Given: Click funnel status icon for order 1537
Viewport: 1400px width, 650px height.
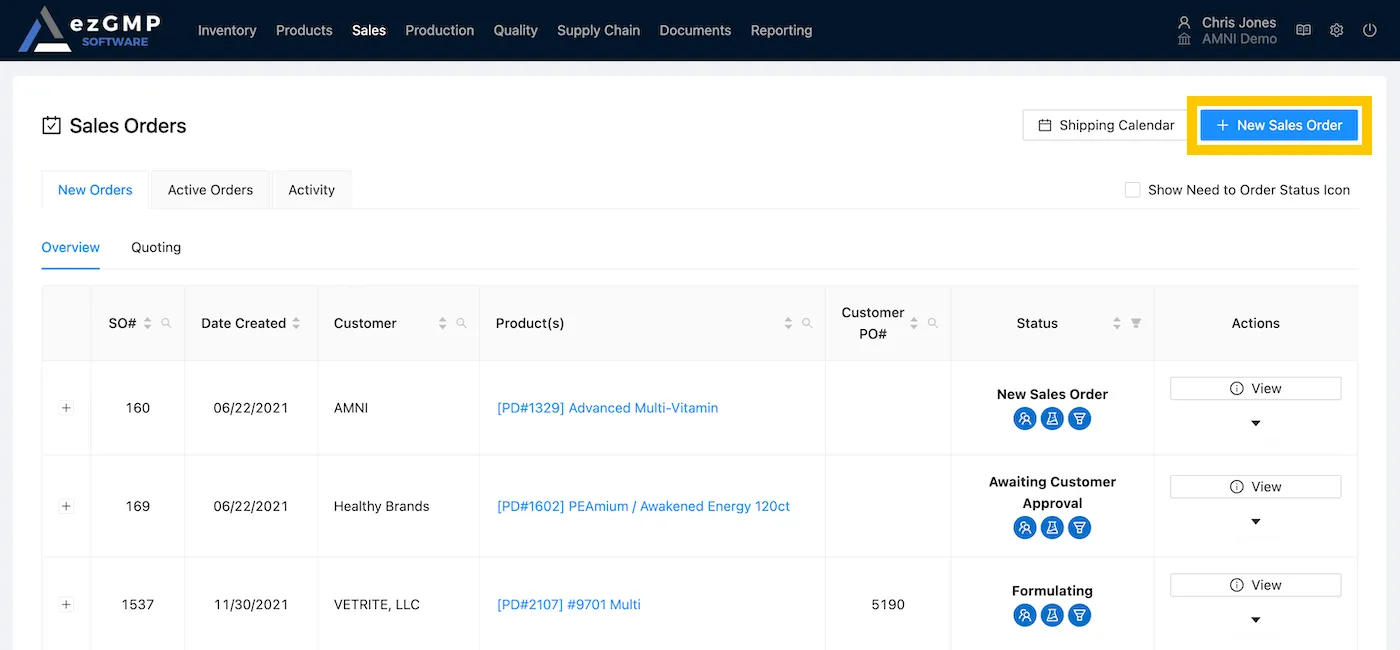Looking at the screenshot, I should 1078,616.
